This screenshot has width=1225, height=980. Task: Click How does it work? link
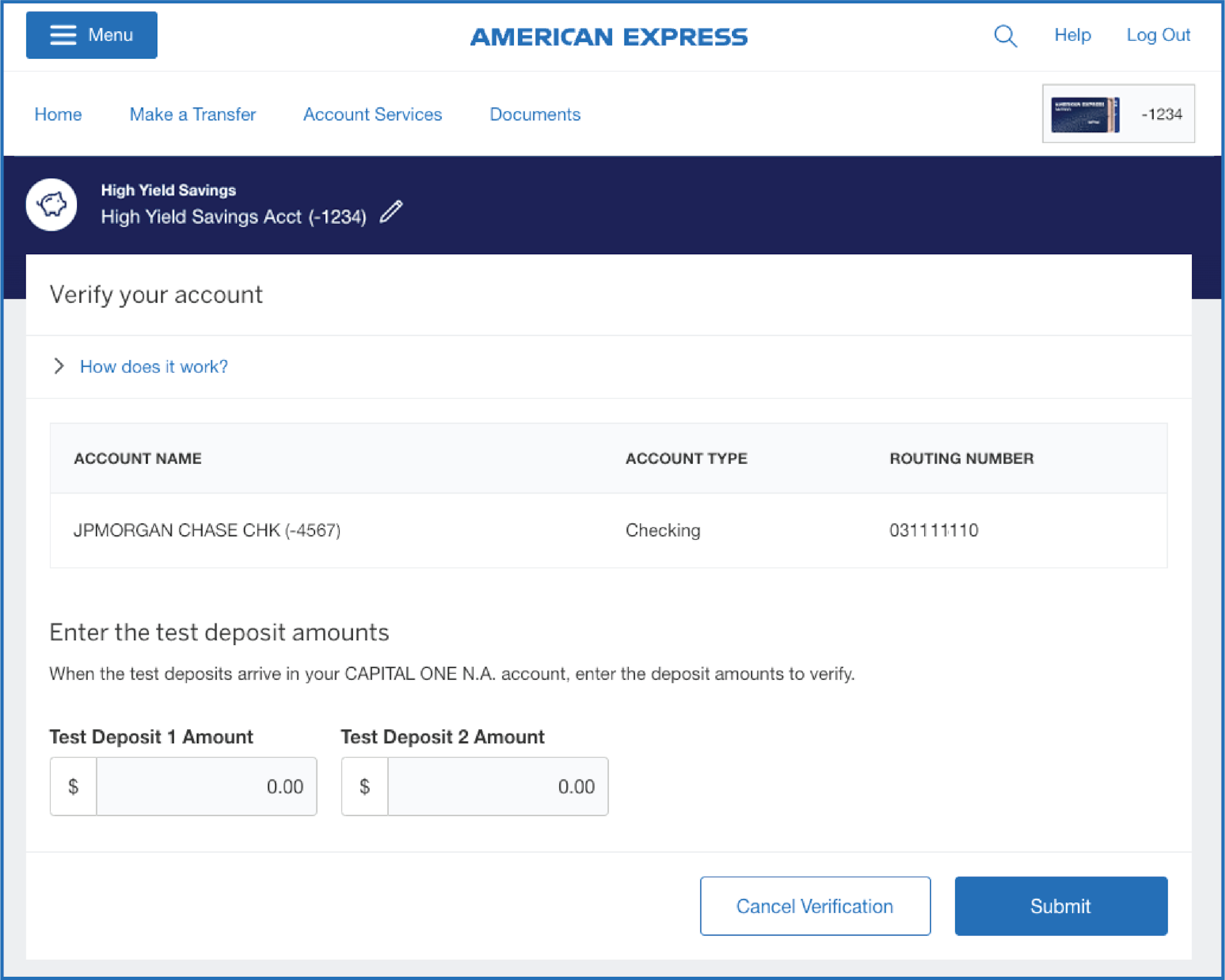154,367
